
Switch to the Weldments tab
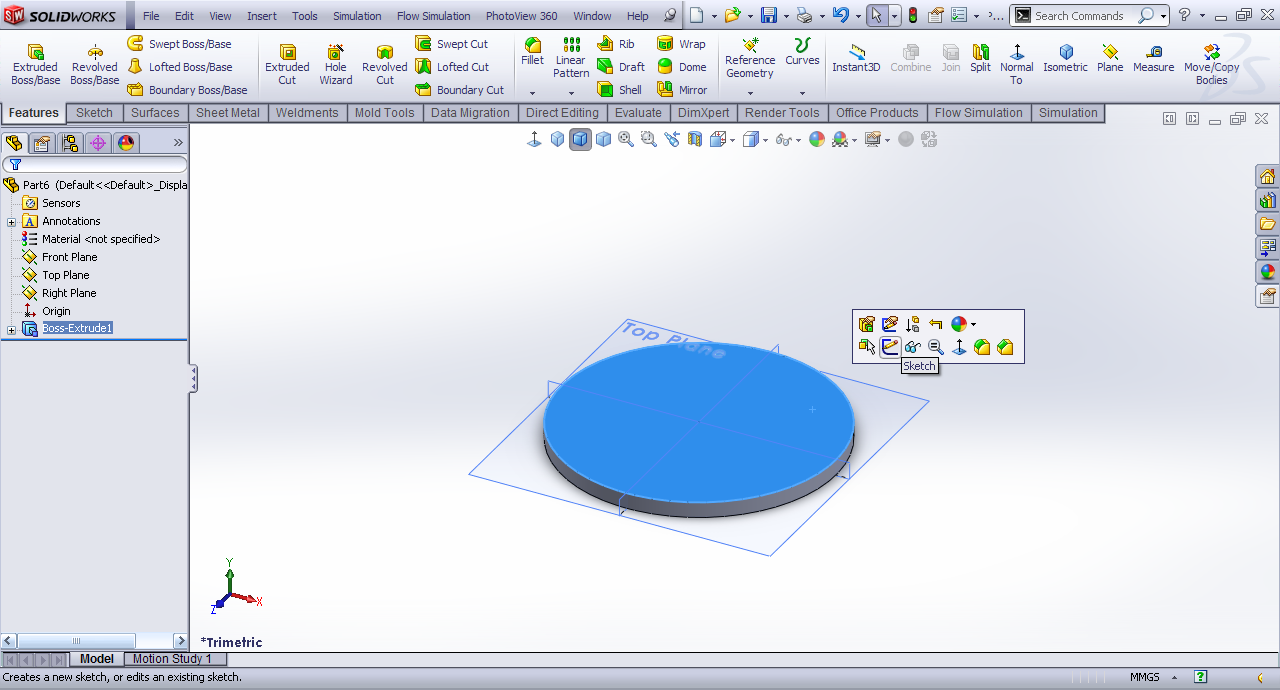307,113
